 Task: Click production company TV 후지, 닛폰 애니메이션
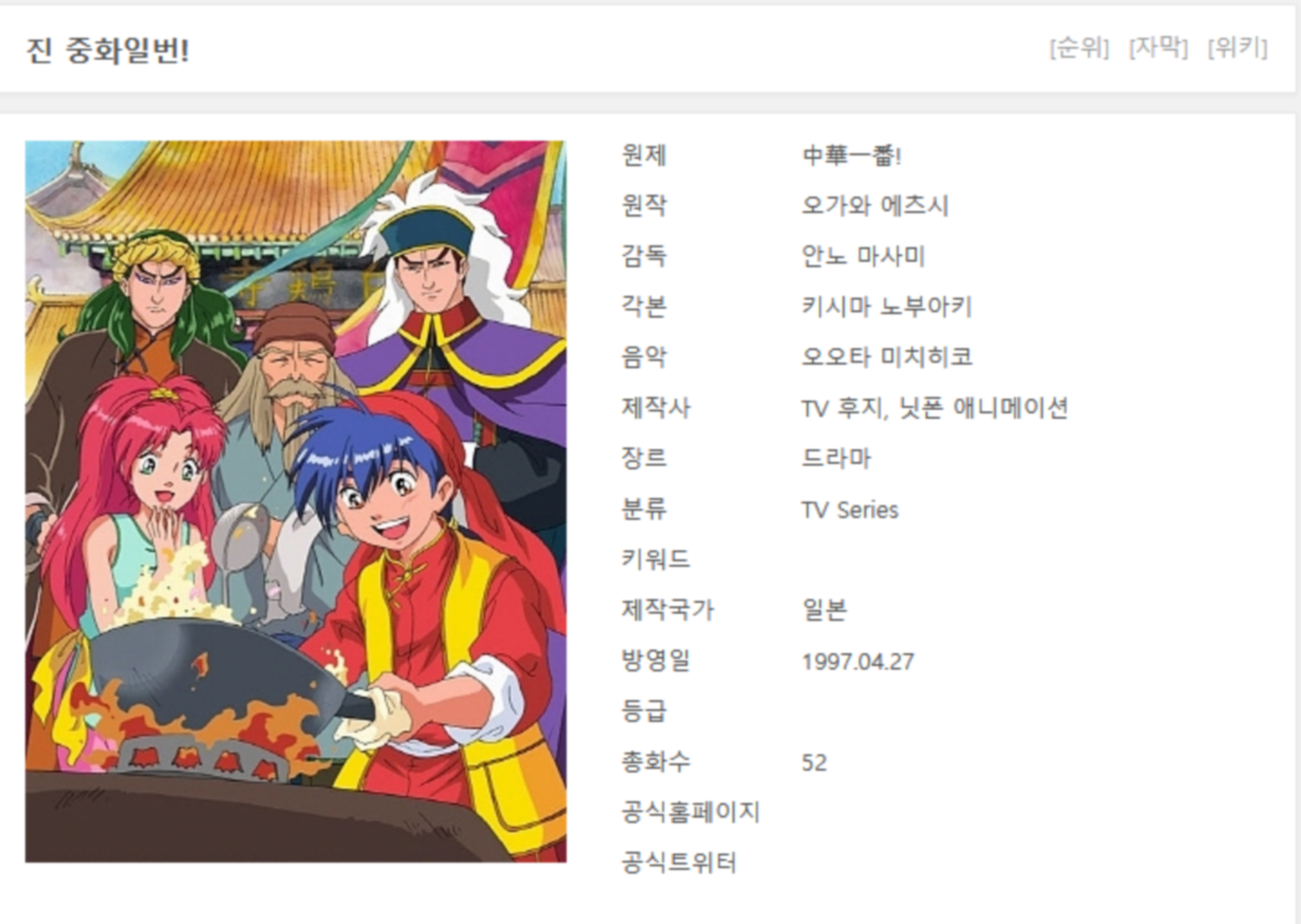point(935,408)
